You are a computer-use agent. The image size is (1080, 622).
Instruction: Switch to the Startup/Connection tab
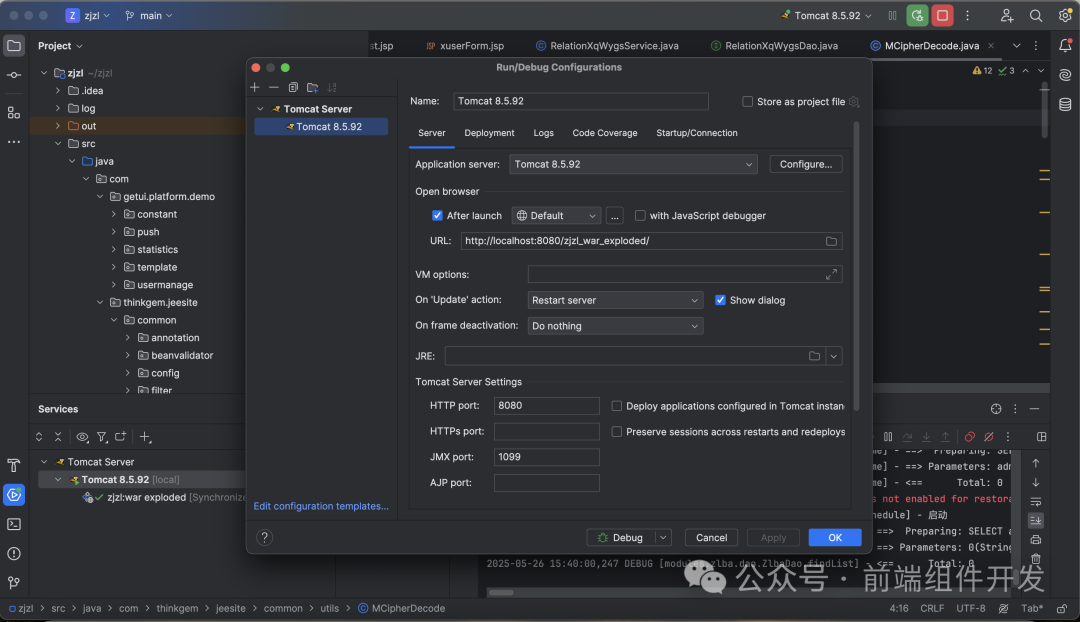696,133
